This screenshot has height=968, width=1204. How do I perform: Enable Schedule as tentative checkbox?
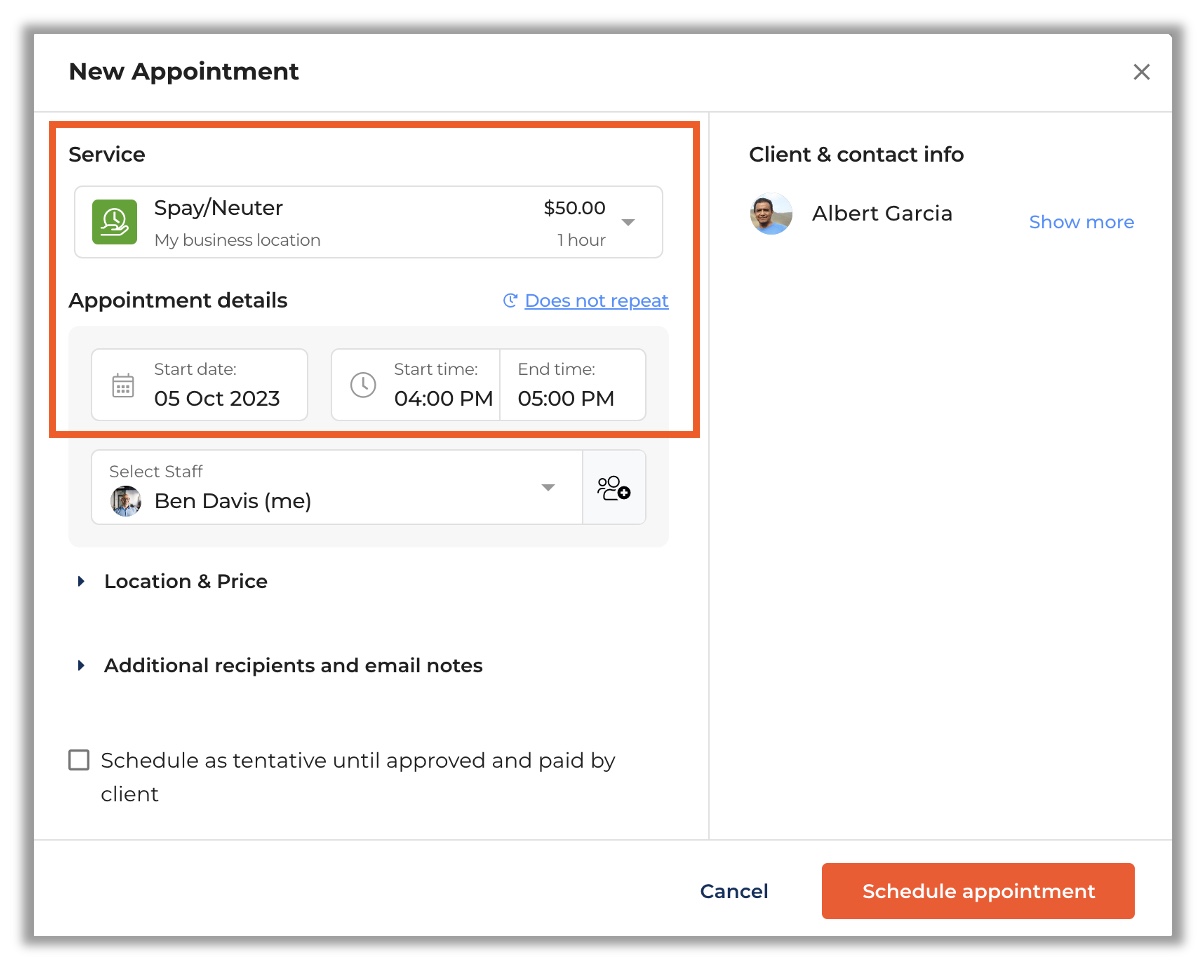79,760
